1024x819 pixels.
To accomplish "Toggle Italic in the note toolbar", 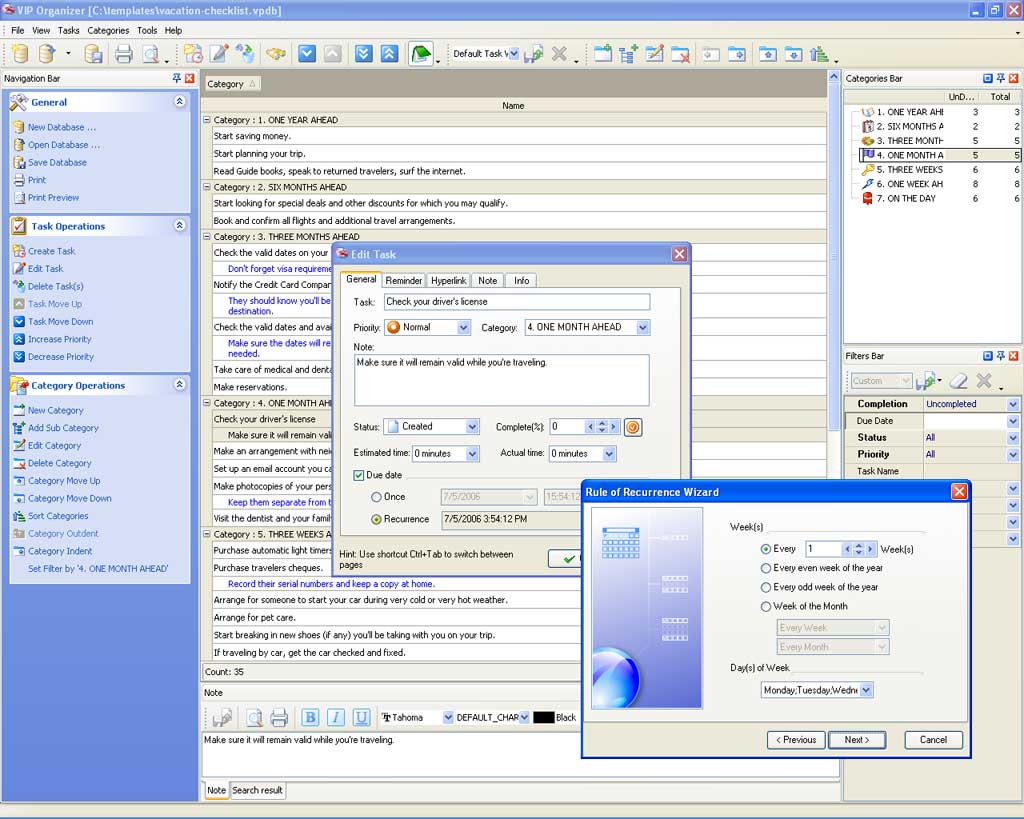I will [x=336, y=717].
